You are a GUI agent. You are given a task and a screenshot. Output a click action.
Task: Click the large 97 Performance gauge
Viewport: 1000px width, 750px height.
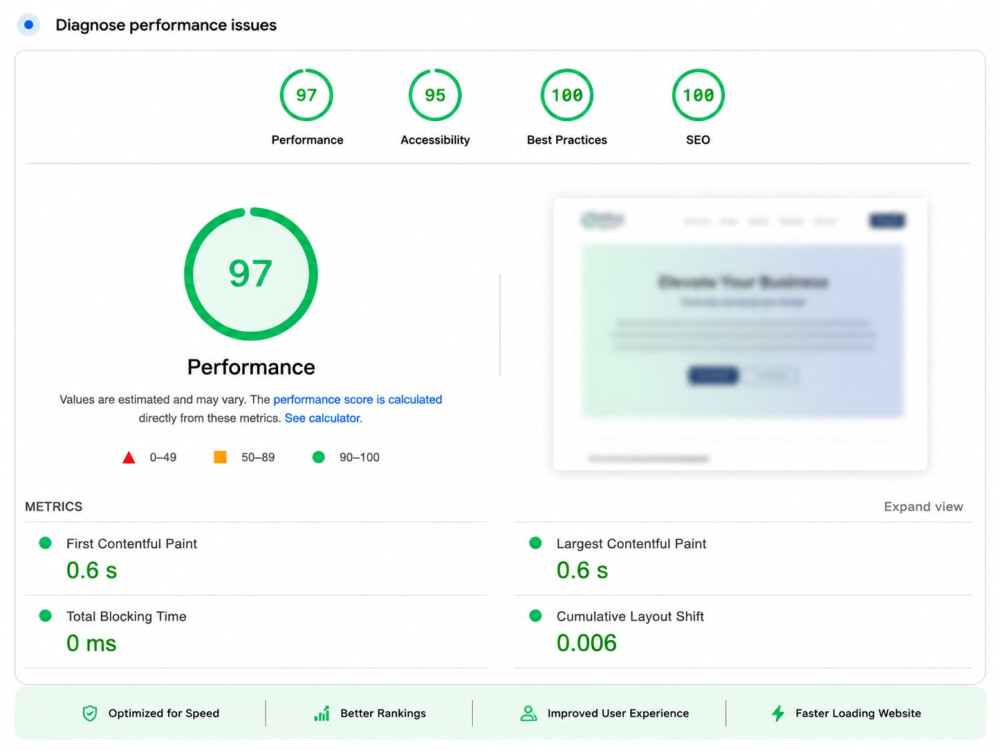pyautogui.click(x=251, y=274)
